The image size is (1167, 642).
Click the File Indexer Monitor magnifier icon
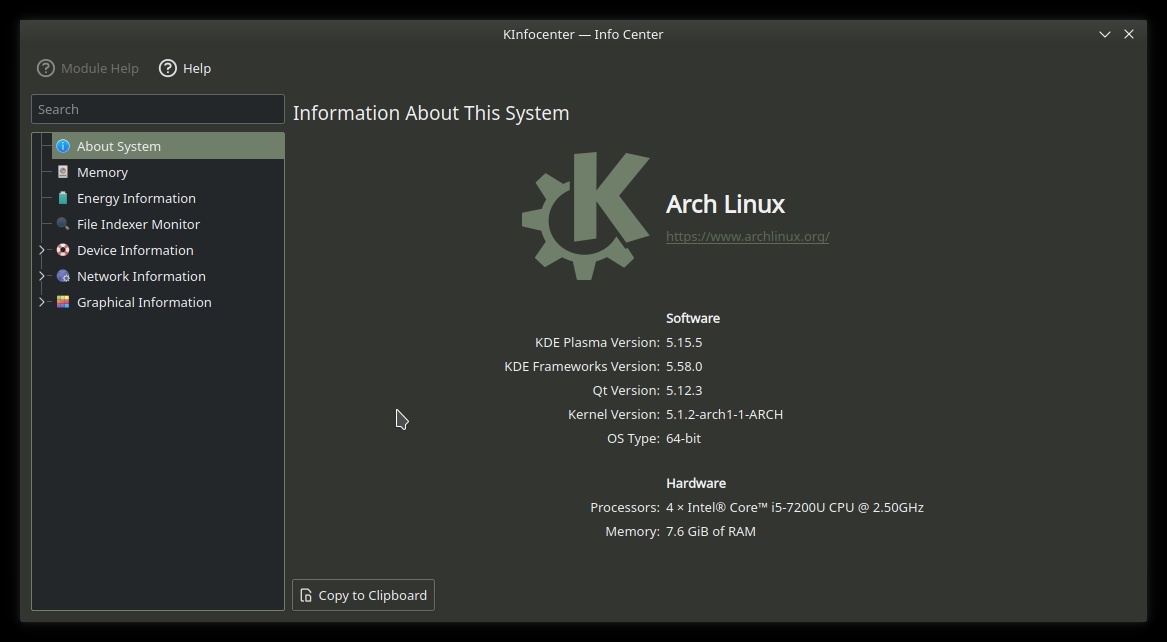click(63, 224)
